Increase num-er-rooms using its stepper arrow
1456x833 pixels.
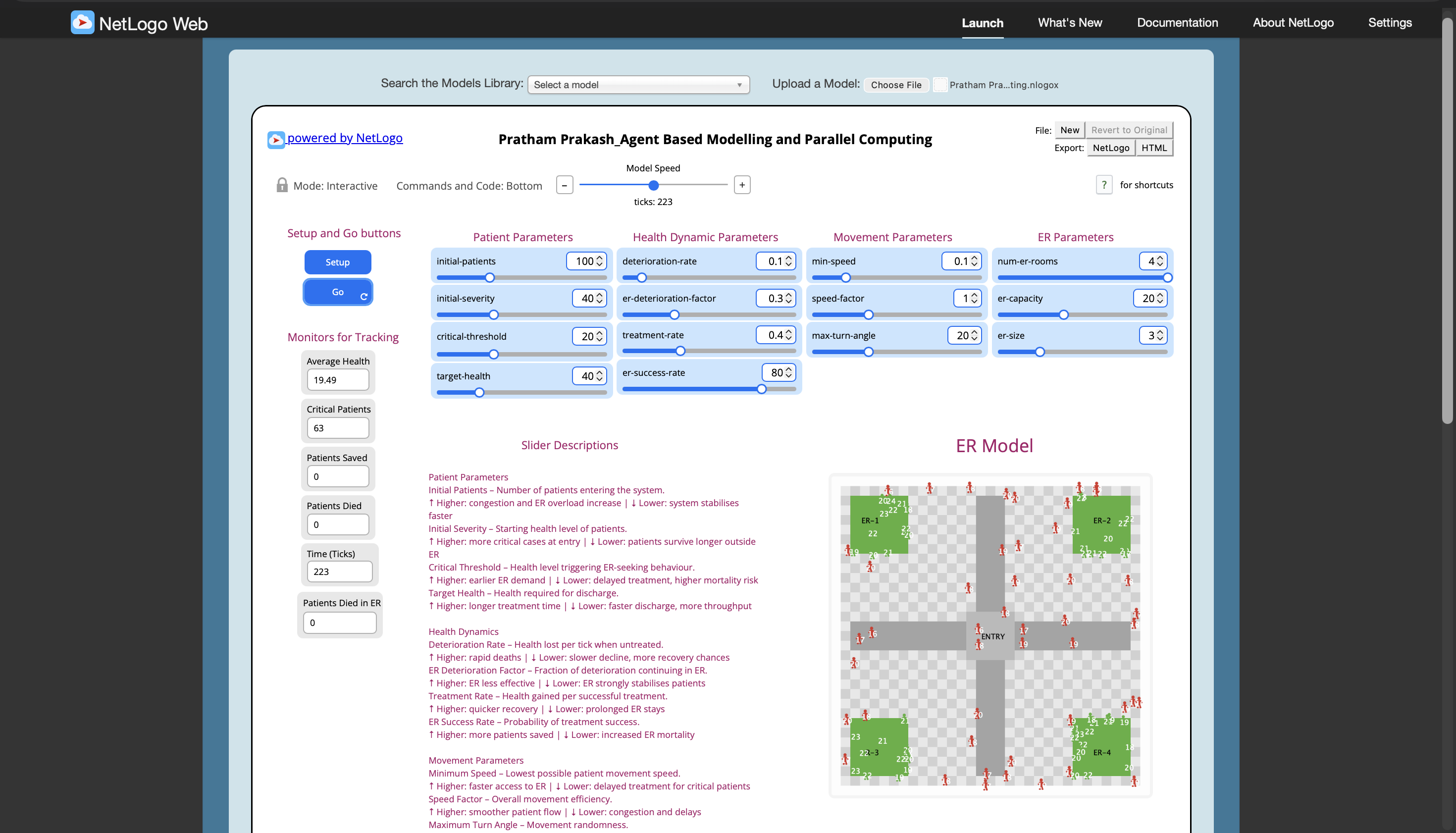tap(1160, 258)
